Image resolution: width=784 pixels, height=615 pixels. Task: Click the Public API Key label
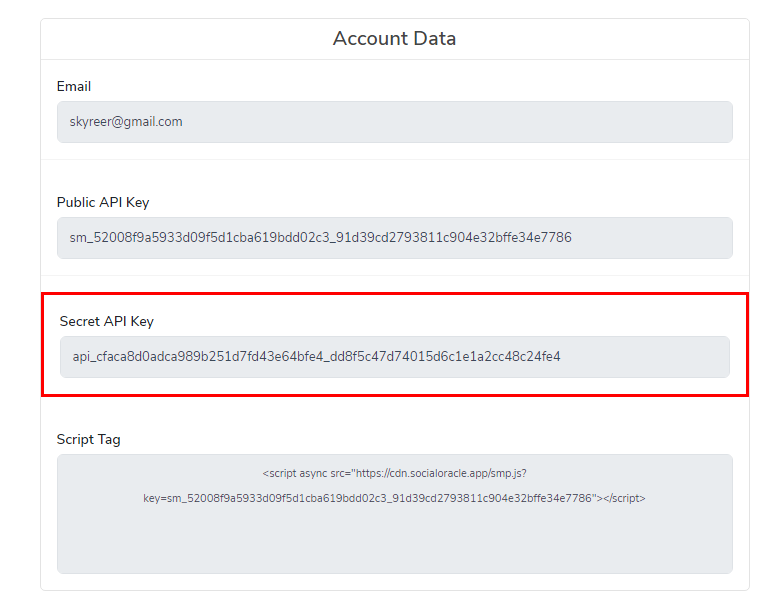103,202
